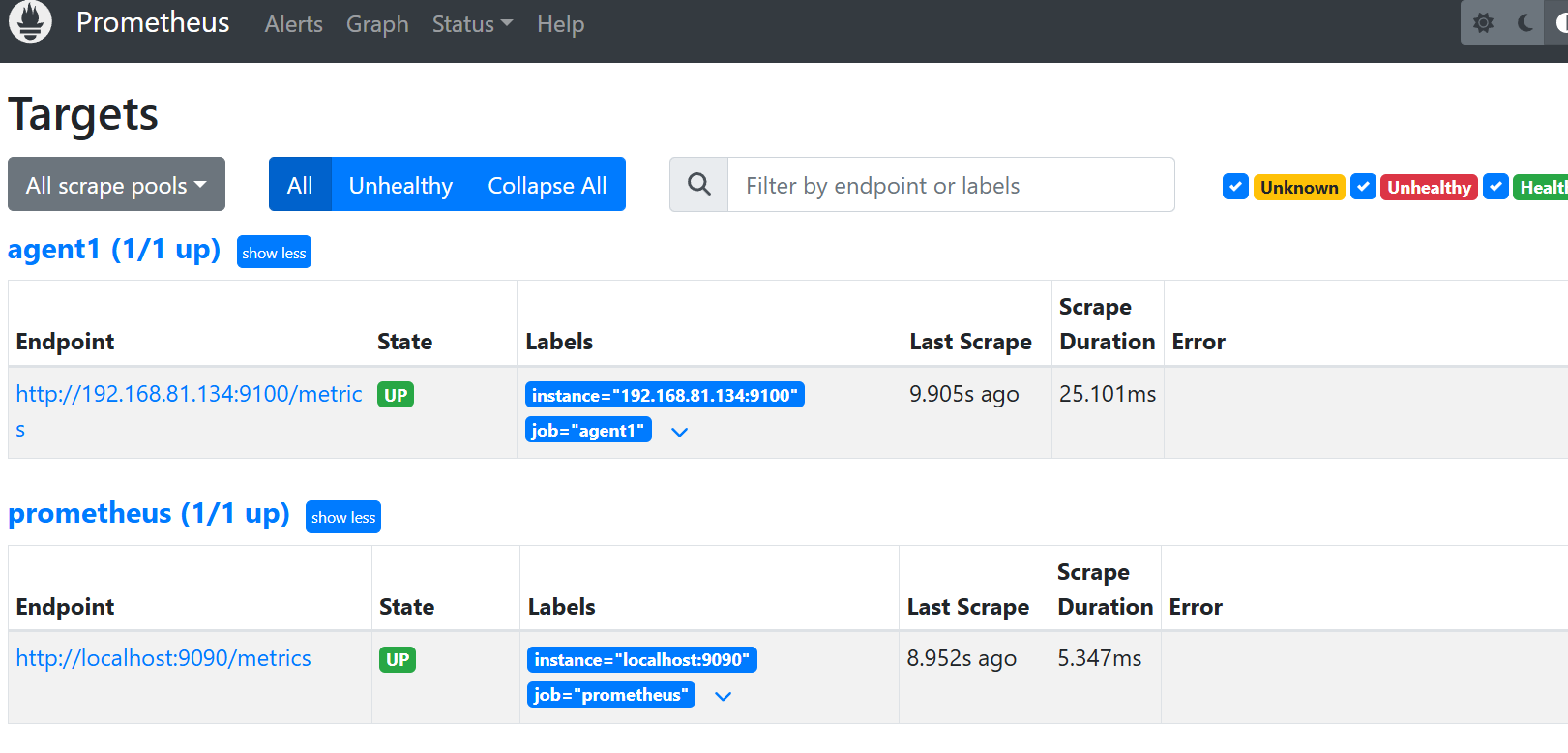Click the Collapse All button
The width and height of the screenshot is (1568, 753).
click(x=547, y=184)
